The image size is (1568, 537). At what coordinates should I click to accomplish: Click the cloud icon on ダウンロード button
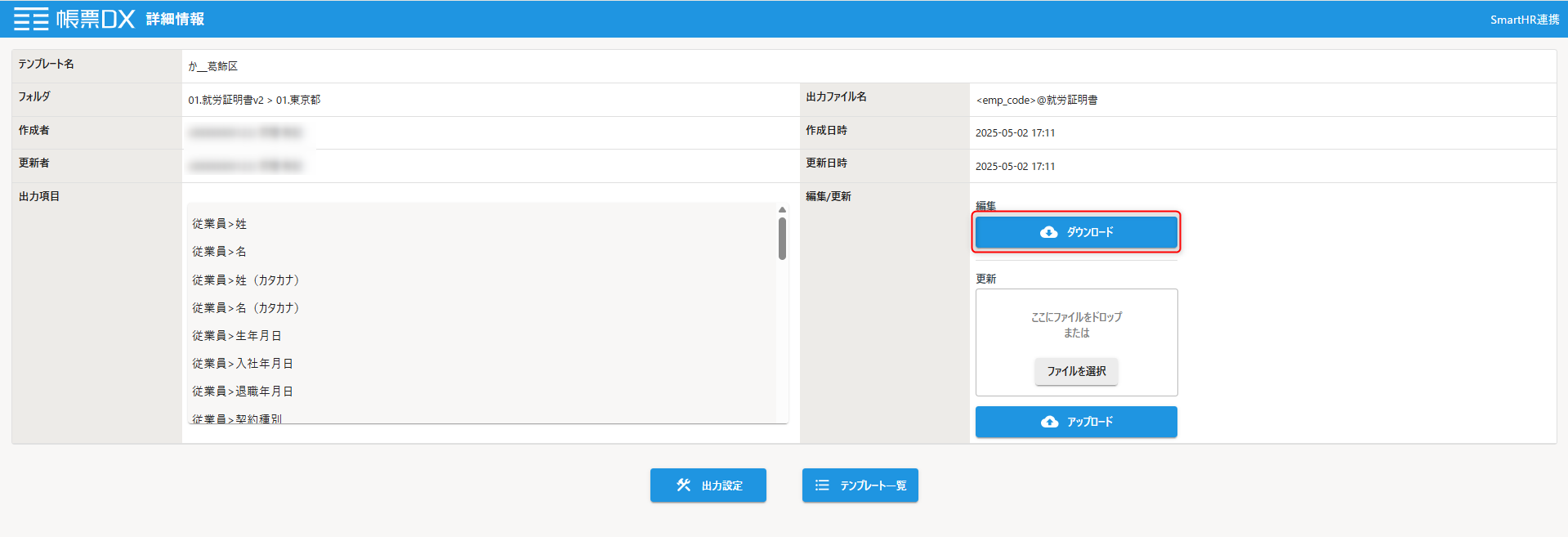pyautogui.click(x=1048, y=232)
